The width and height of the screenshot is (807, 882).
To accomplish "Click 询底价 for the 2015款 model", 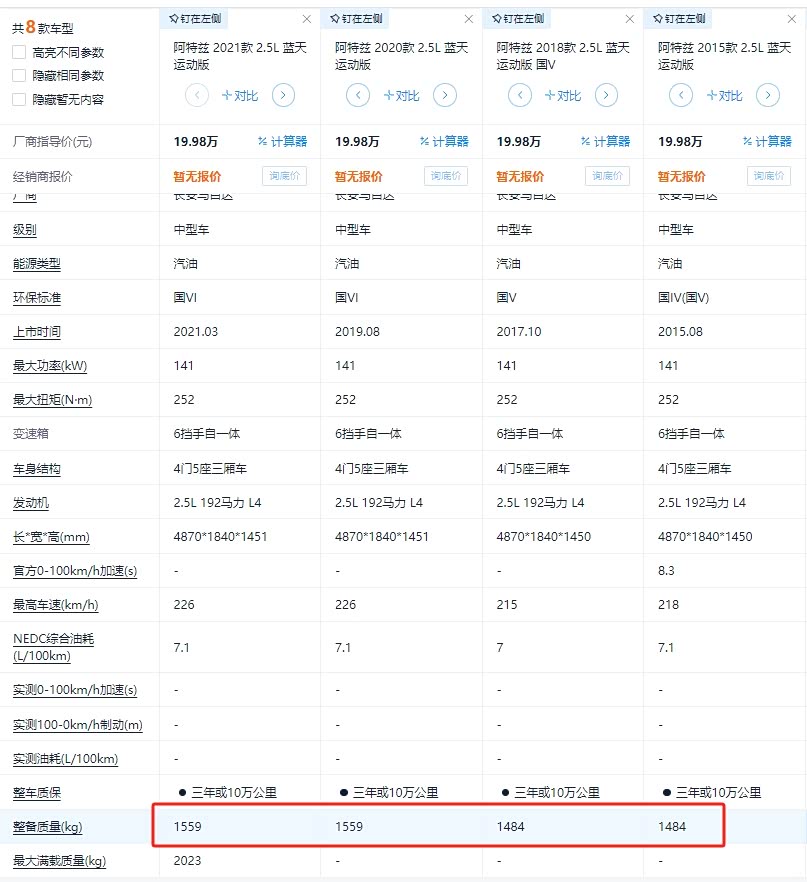I will pyautogui.click(x=769, y=177).
